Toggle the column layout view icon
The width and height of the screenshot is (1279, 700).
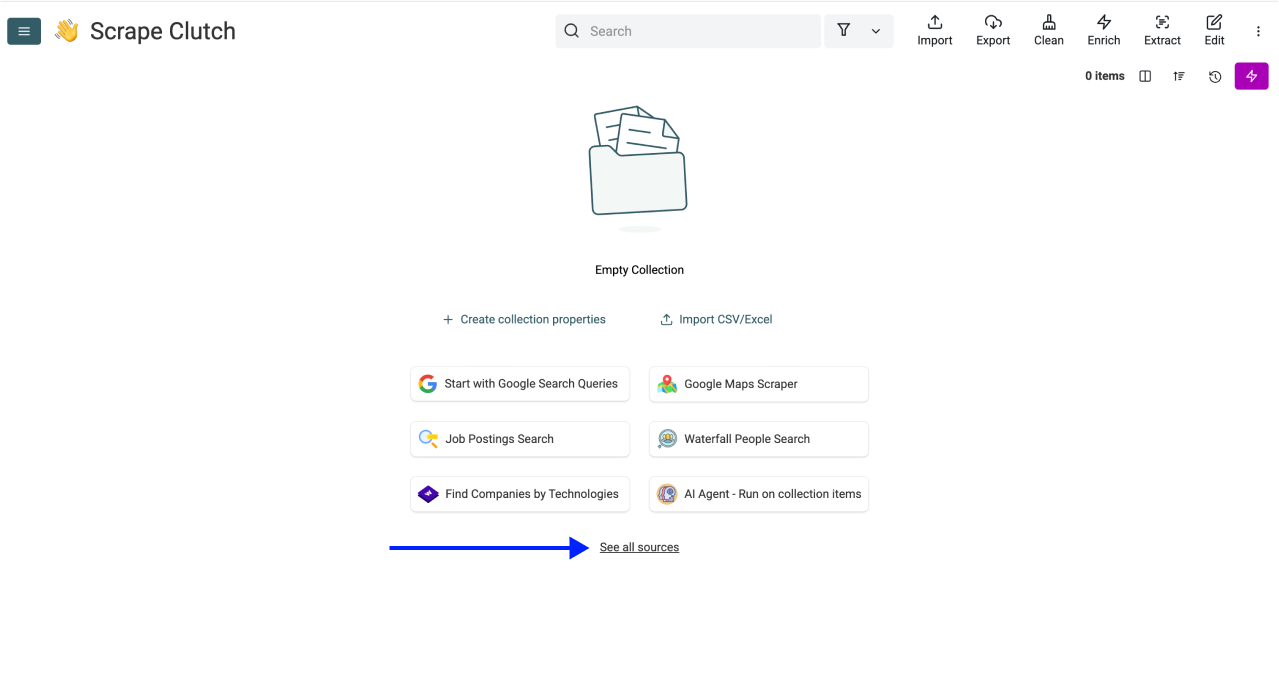click(x=1145, y=76)
